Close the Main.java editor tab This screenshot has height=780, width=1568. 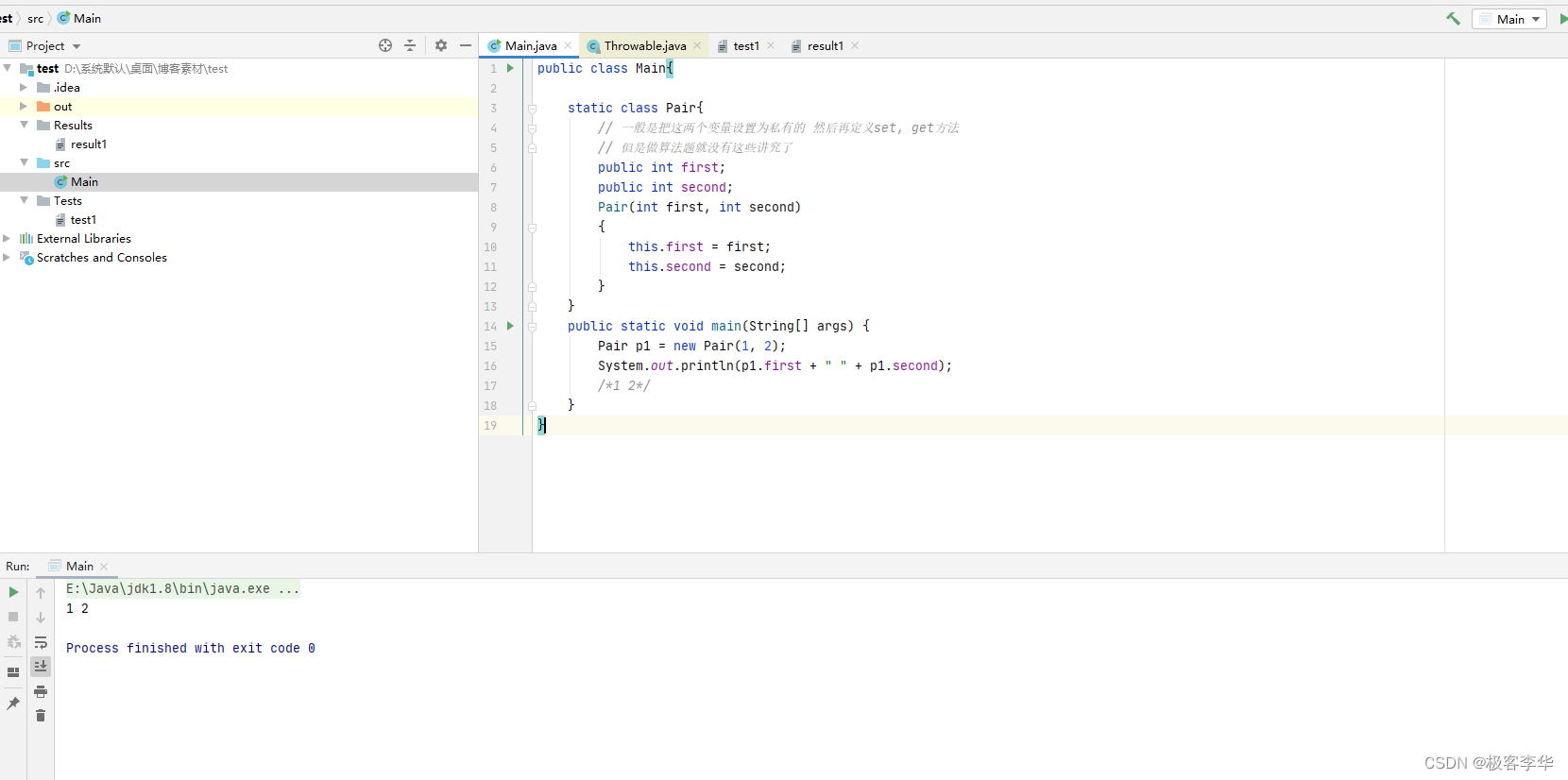pos(568,45)
